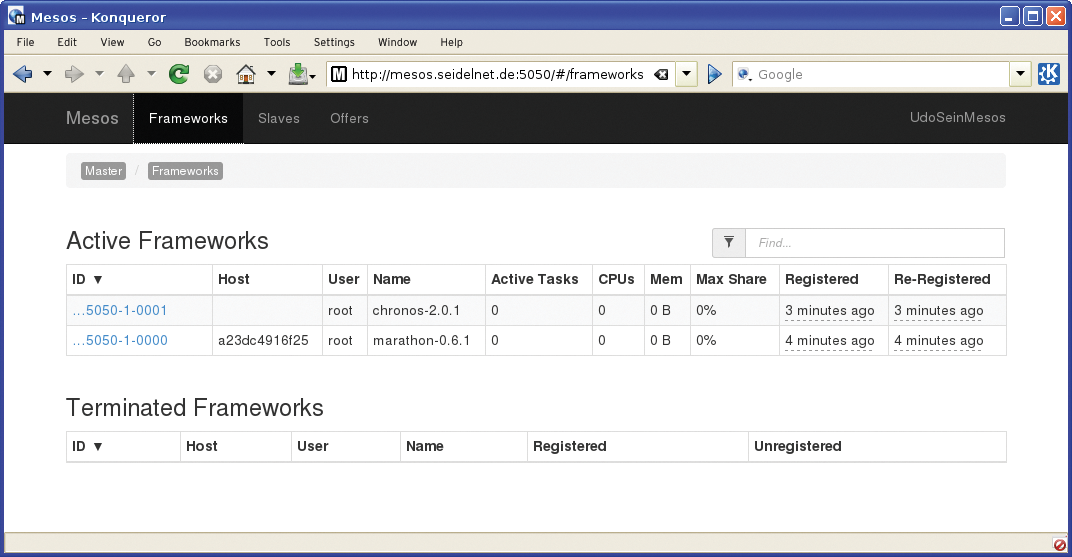Clear the location bar with the eraser icon
The width and height of the screenshot is (1072, 557).
tap(661, 74)
